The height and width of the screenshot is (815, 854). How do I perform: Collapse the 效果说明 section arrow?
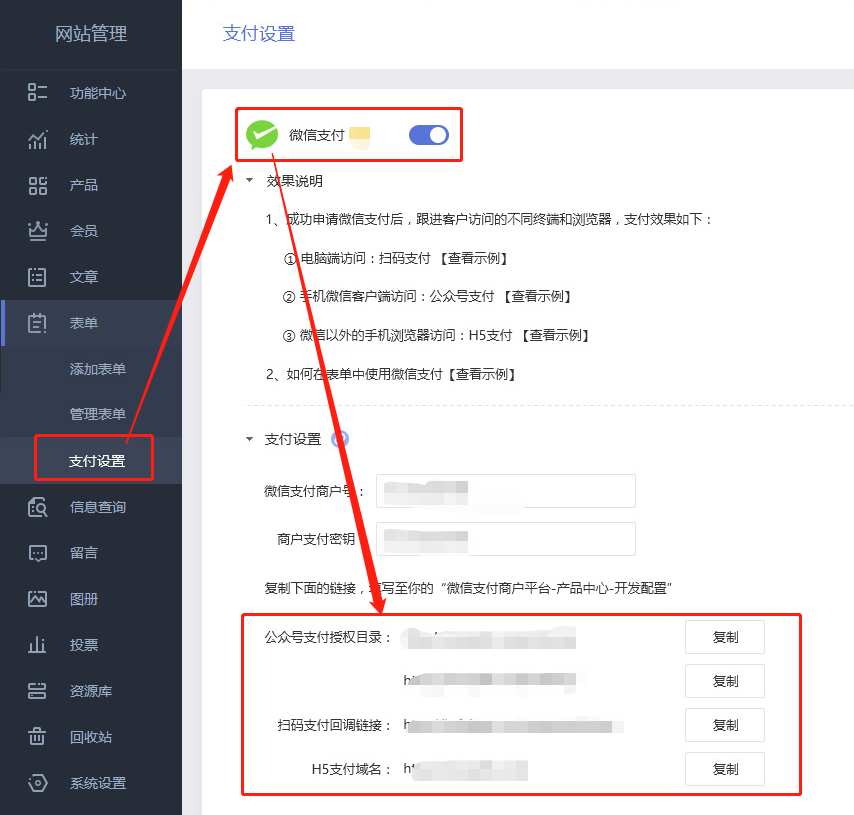click(x=249, y=180)
